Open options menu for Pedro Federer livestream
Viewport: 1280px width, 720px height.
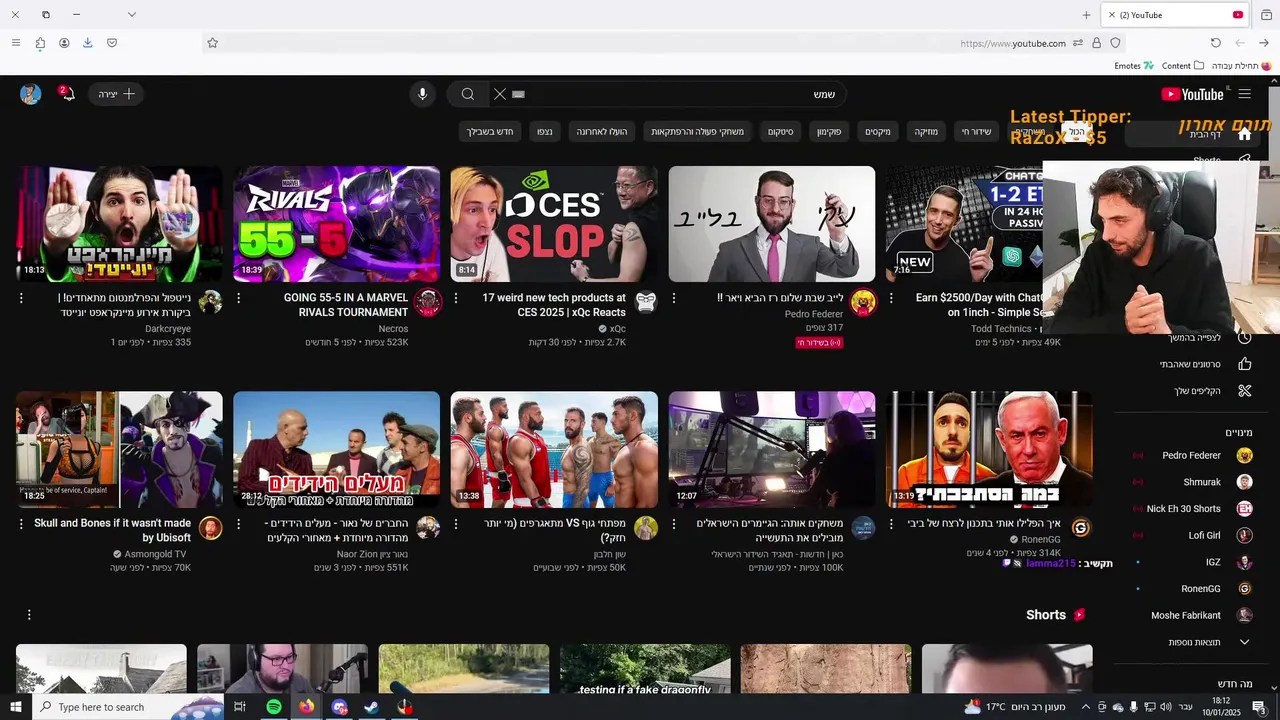click(x=673, y=298)
